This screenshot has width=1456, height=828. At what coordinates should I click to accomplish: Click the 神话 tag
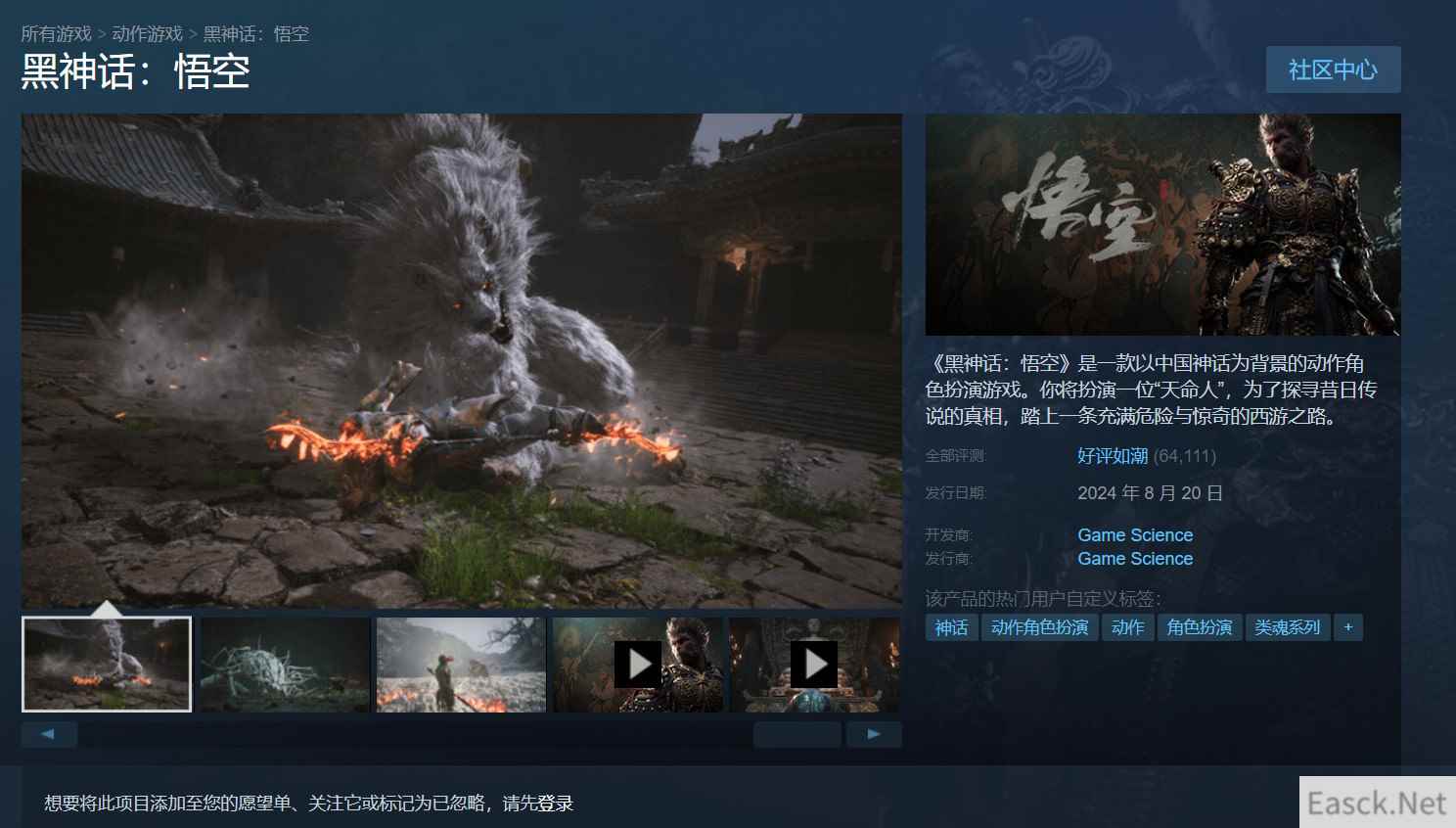pos(950,627)
